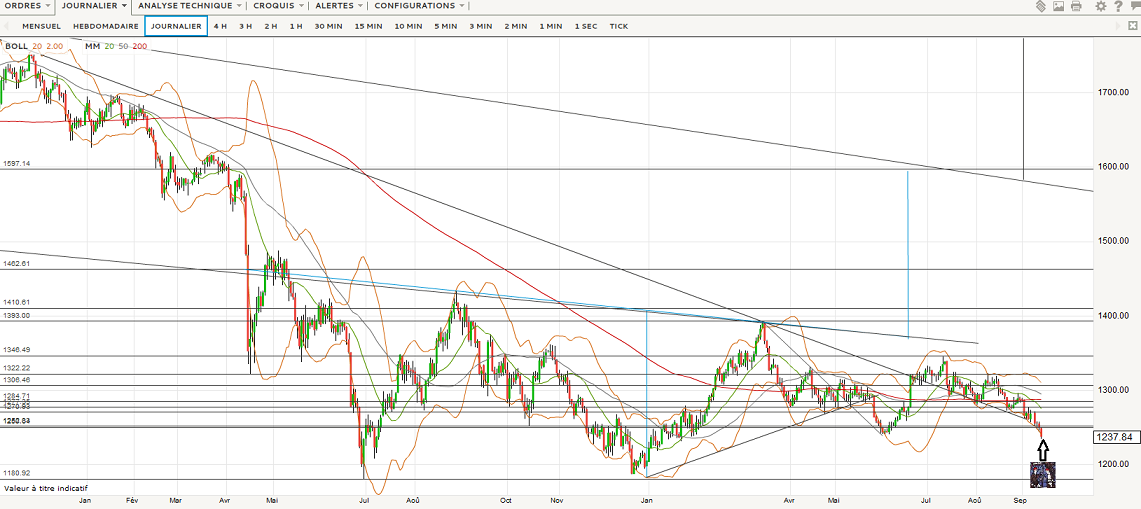The height and width of the screenshot is (509, 1141).
Task: Choose the TICK timeframe
Action: tap(619, 26)
